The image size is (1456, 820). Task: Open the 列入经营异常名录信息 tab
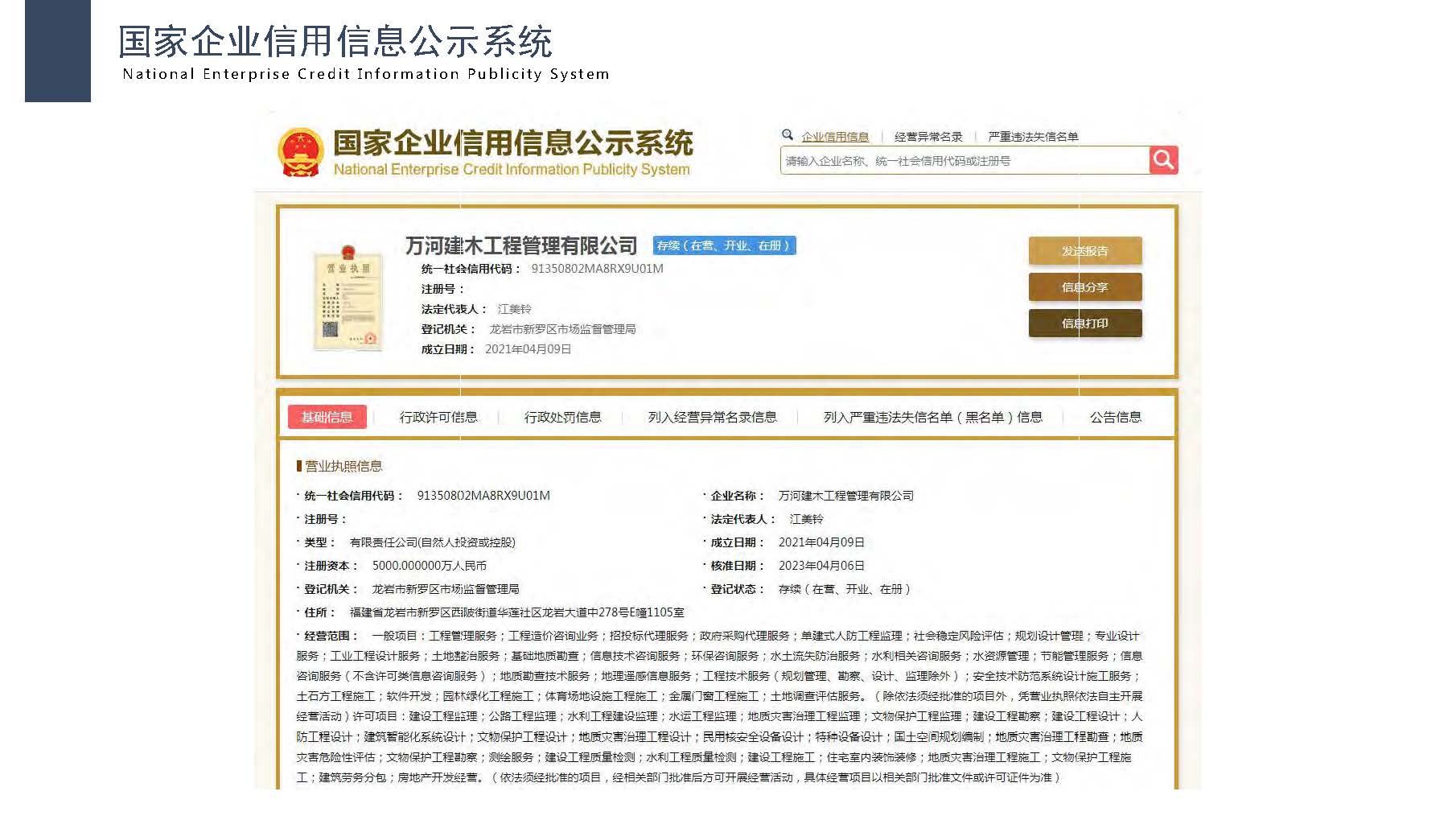pos(713,417)
